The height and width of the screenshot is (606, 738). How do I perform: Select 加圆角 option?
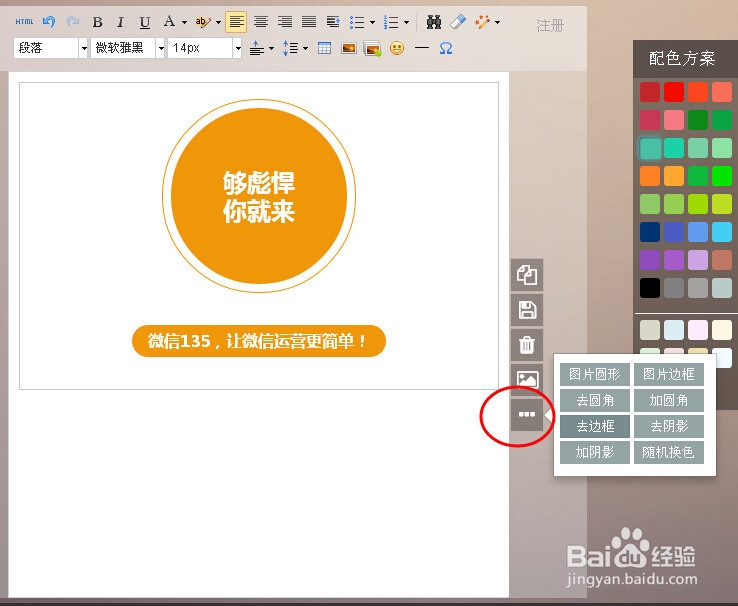[x=669, y=400]
